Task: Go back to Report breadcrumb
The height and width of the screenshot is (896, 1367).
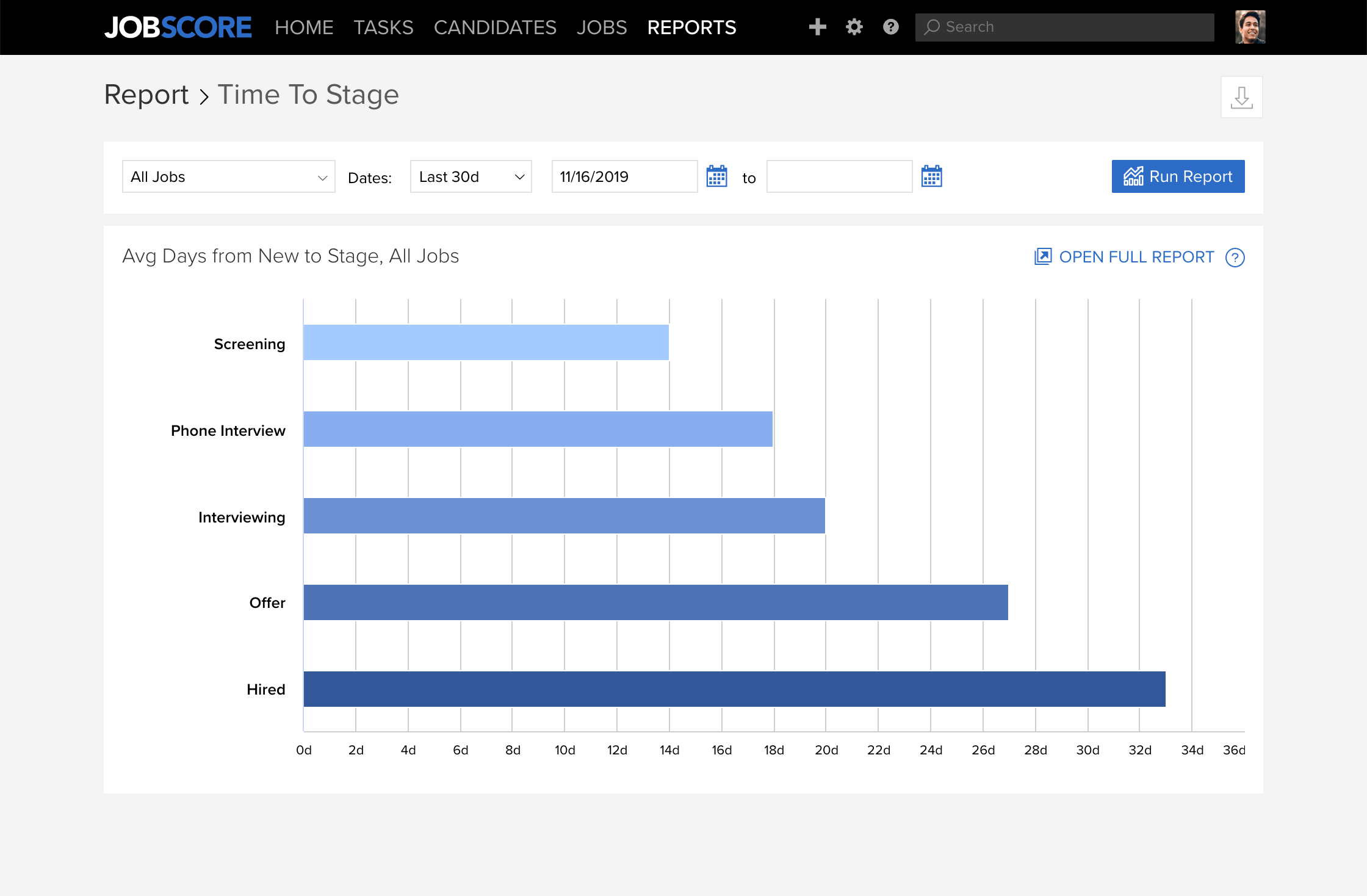Action: pos(146,95)
